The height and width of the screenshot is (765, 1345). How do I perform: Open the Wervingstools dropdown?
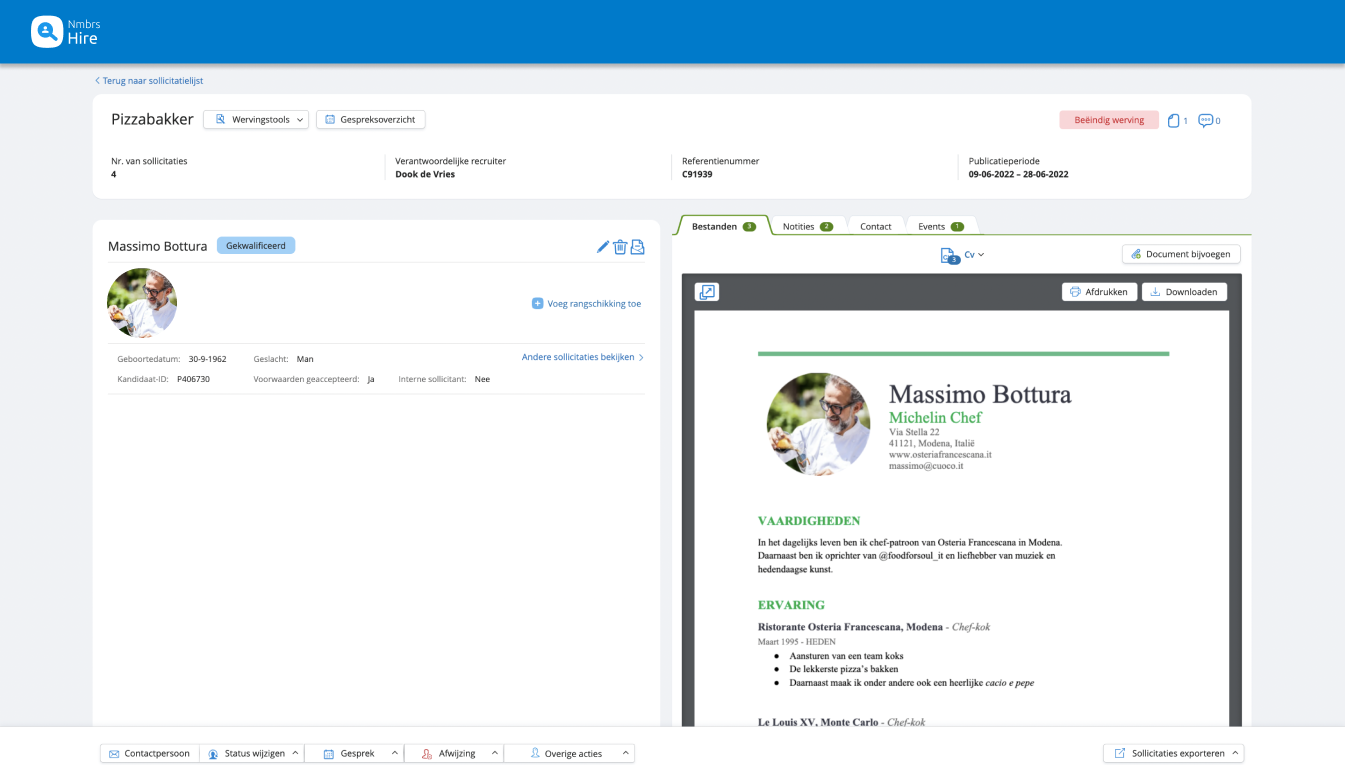tap(256, 120)
